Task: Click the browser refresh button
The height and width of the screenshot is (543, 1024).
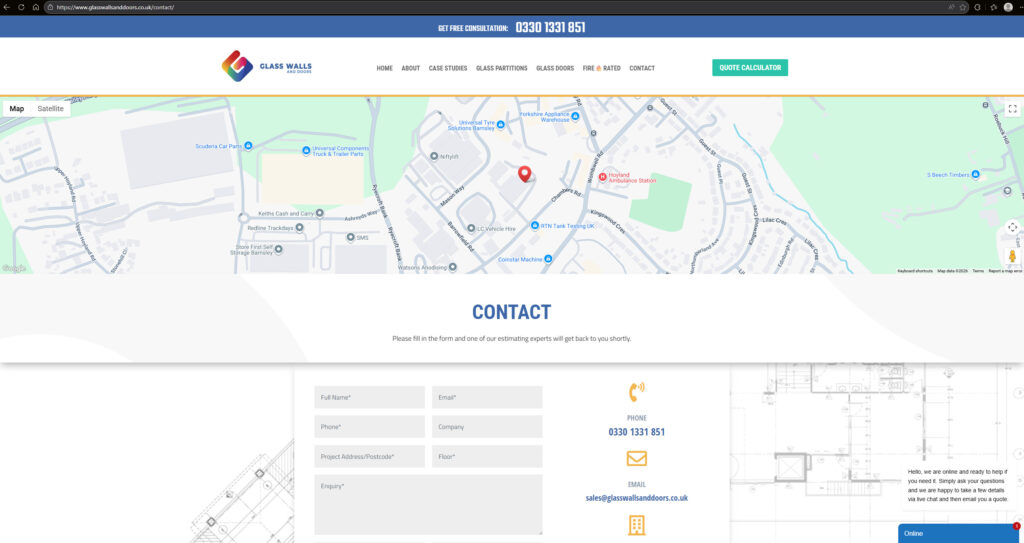Action: tap(35, 7)
